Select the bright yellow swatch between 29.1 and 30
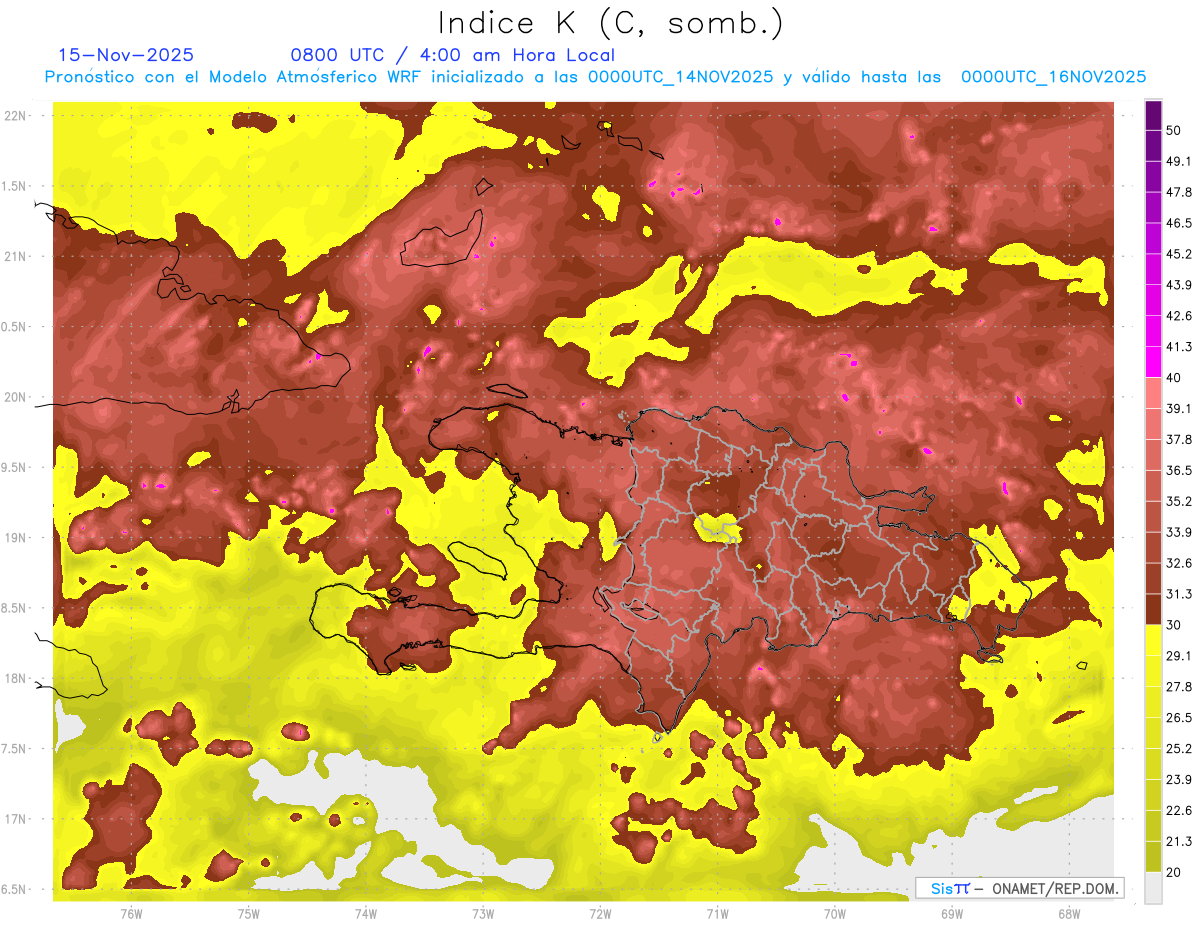The height and width of the screenshot is (927, 1200). [1153, 640]
